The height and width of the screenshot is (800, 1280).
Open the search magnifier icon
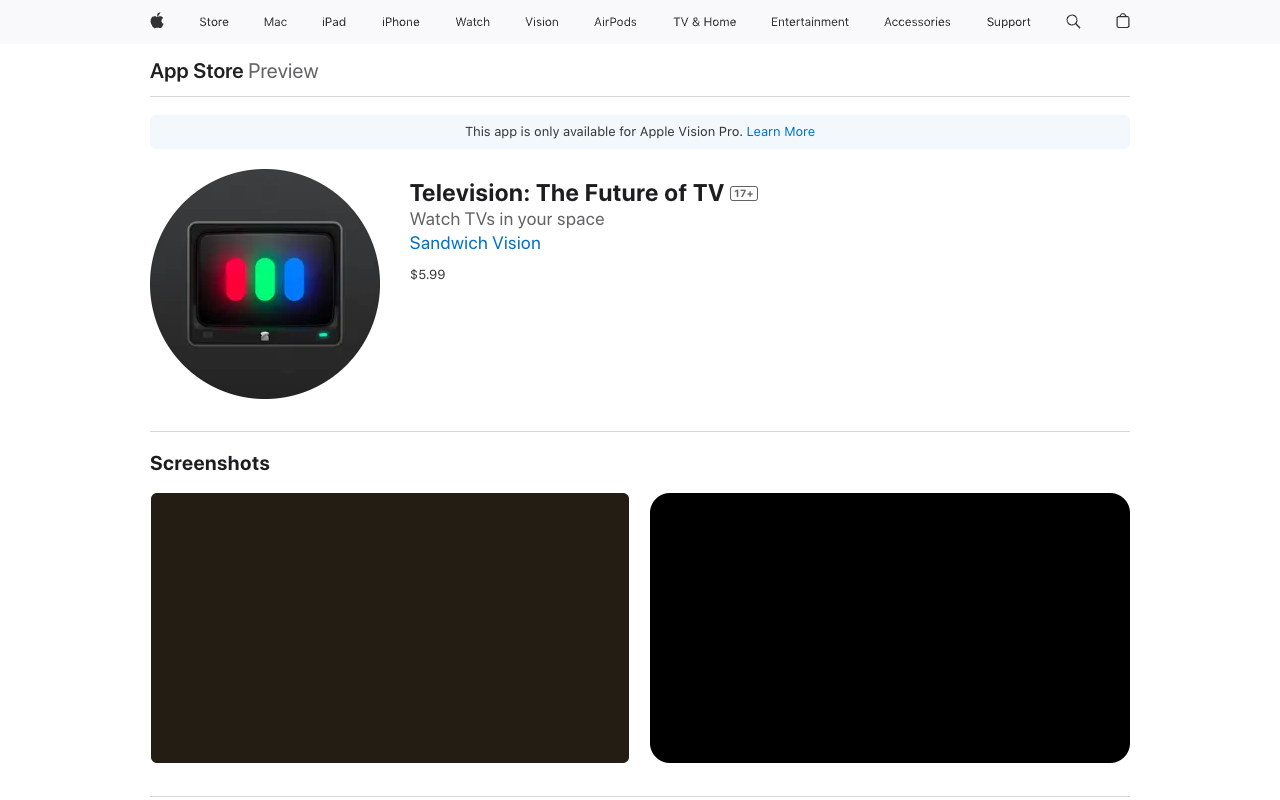coord(1073,21)
